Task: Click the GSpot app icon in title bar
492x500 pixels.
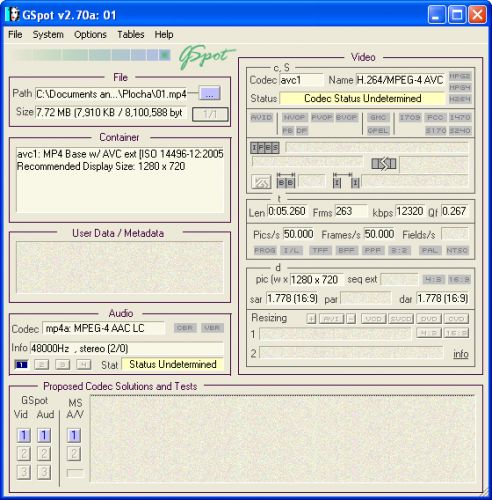Action: (12, 15)
